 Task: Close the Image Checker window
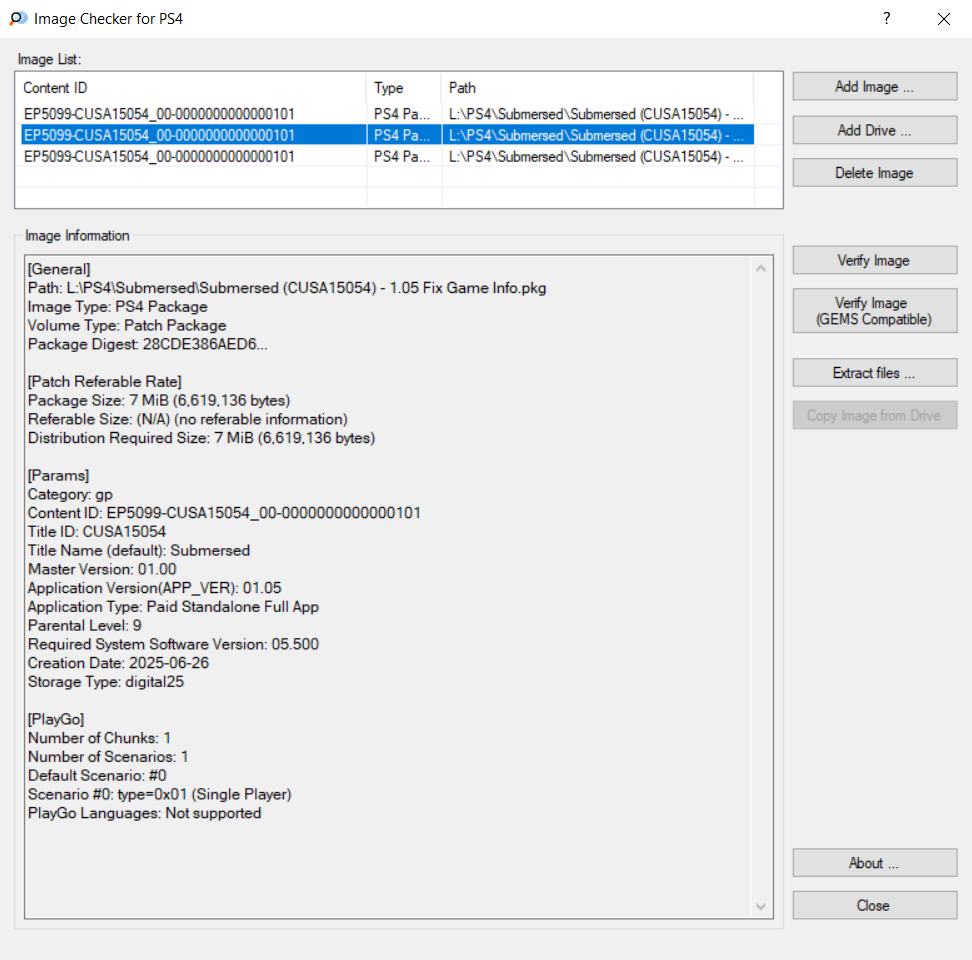pyautogui.click(x=943, y=19)
